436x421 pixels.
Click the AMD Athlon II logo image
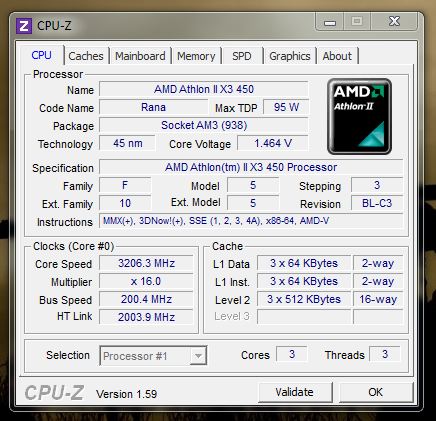[359, 117]
